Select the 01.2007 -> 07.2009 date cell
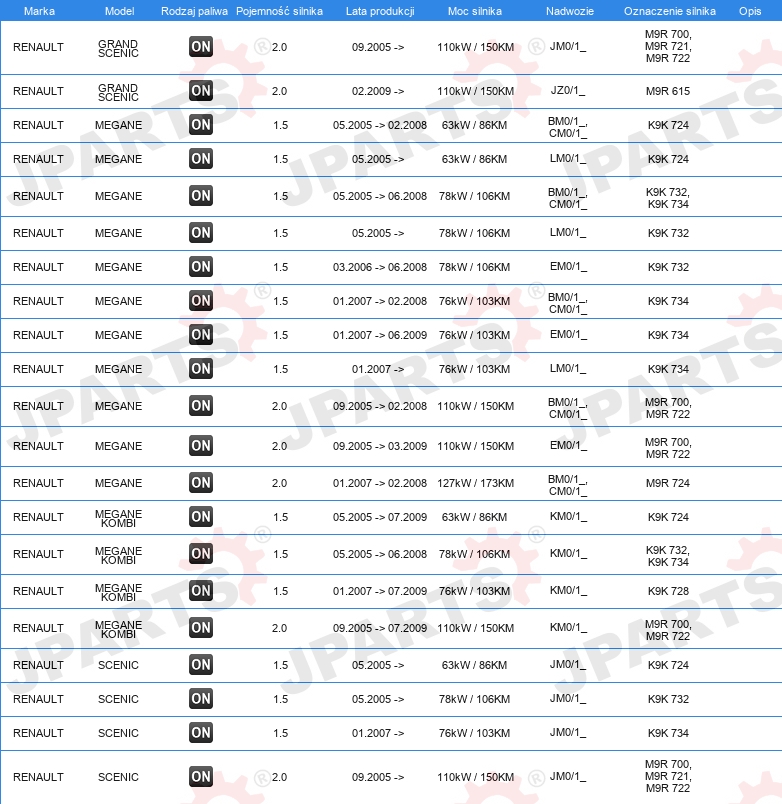 [379, 591]
